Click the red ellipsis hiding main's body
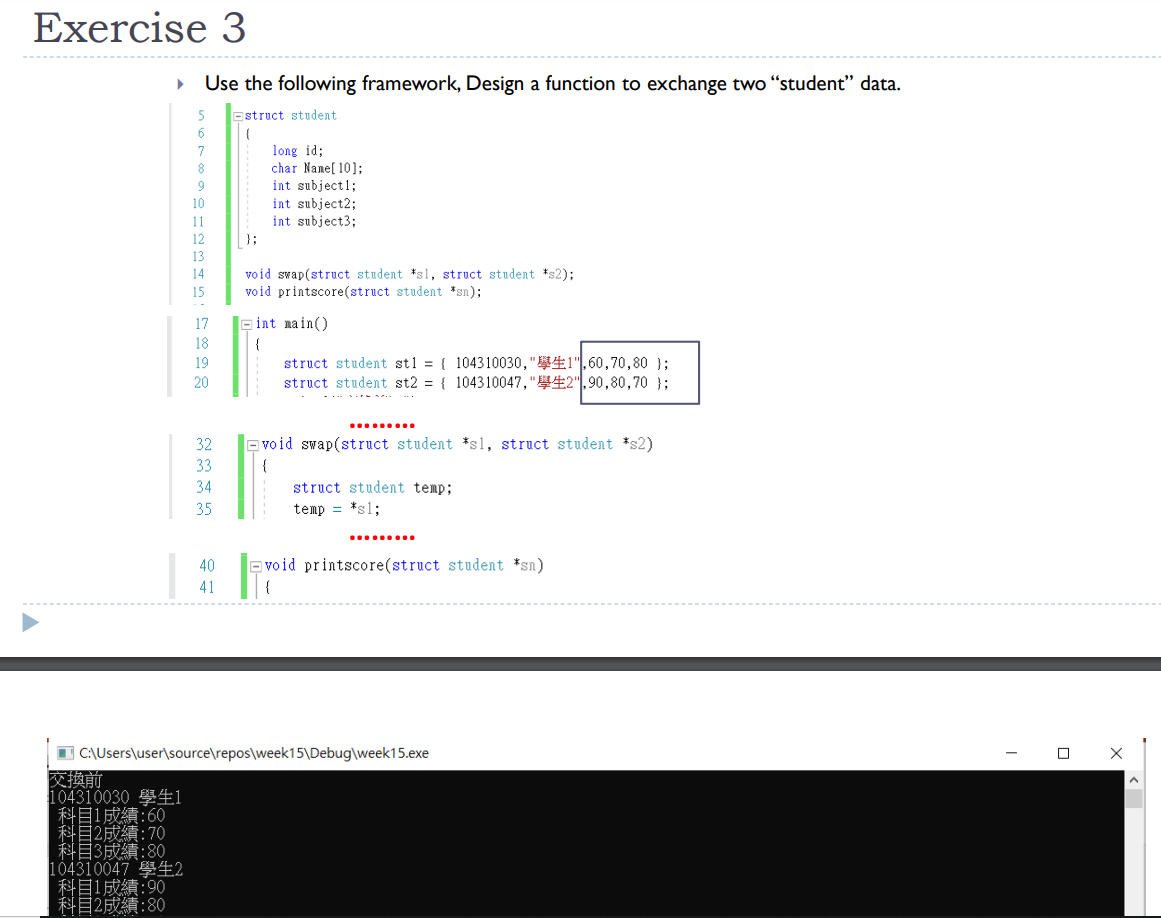 (382, 424)
